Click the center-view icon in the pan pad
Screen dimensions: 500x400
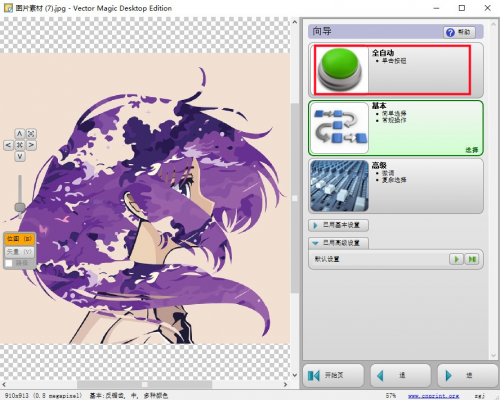[x=20, y=145]
